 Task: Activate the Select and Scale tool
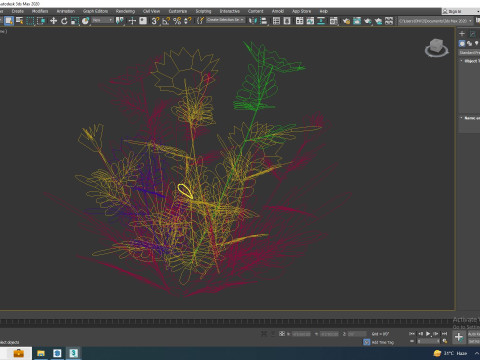[75, 21]
